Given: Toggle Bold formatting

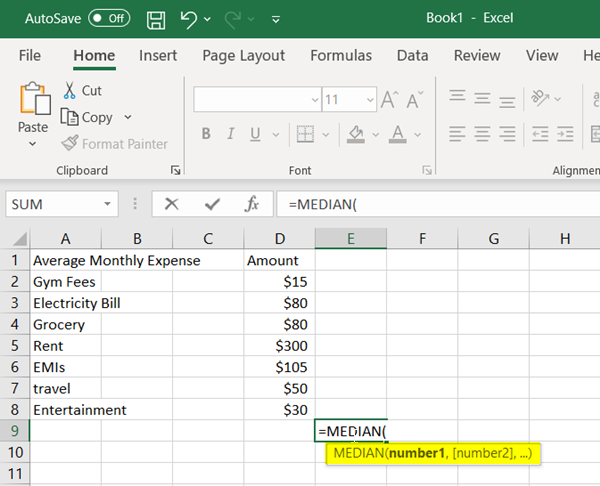Looking at the screenshot, I should (x=207, y=134).
